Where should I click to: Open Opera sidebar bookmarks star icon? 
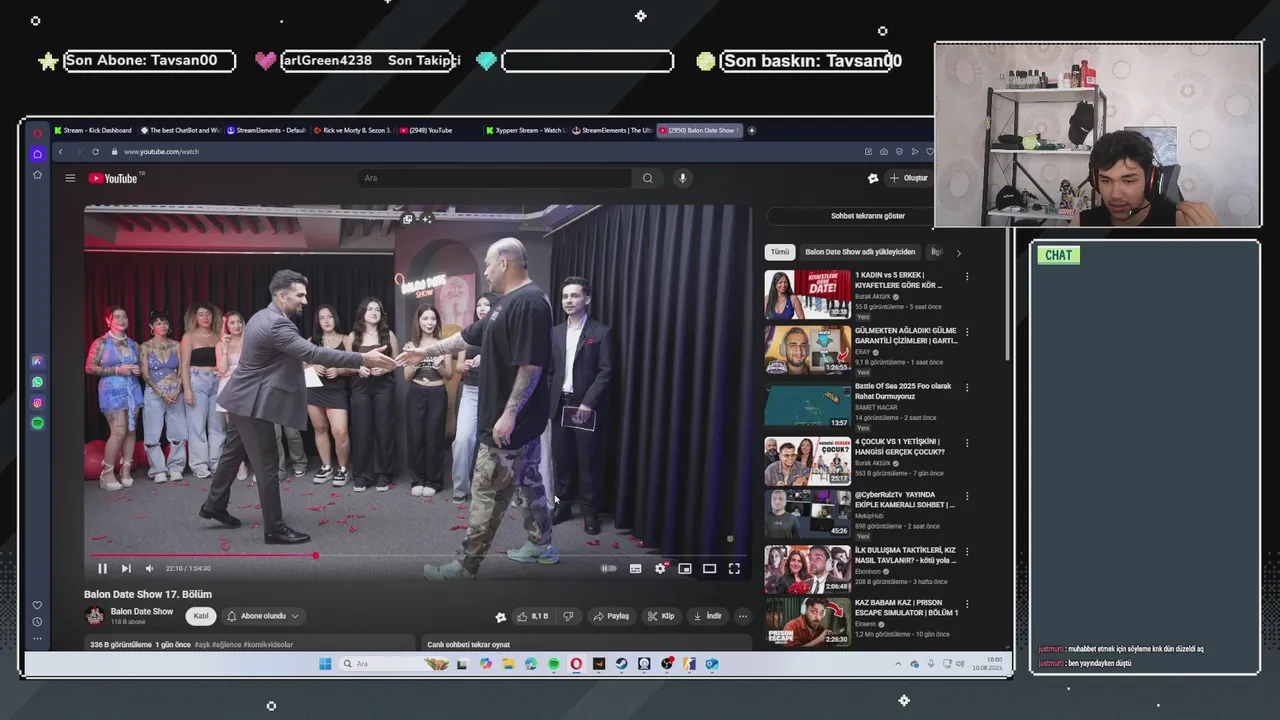(x=37, y=175)
